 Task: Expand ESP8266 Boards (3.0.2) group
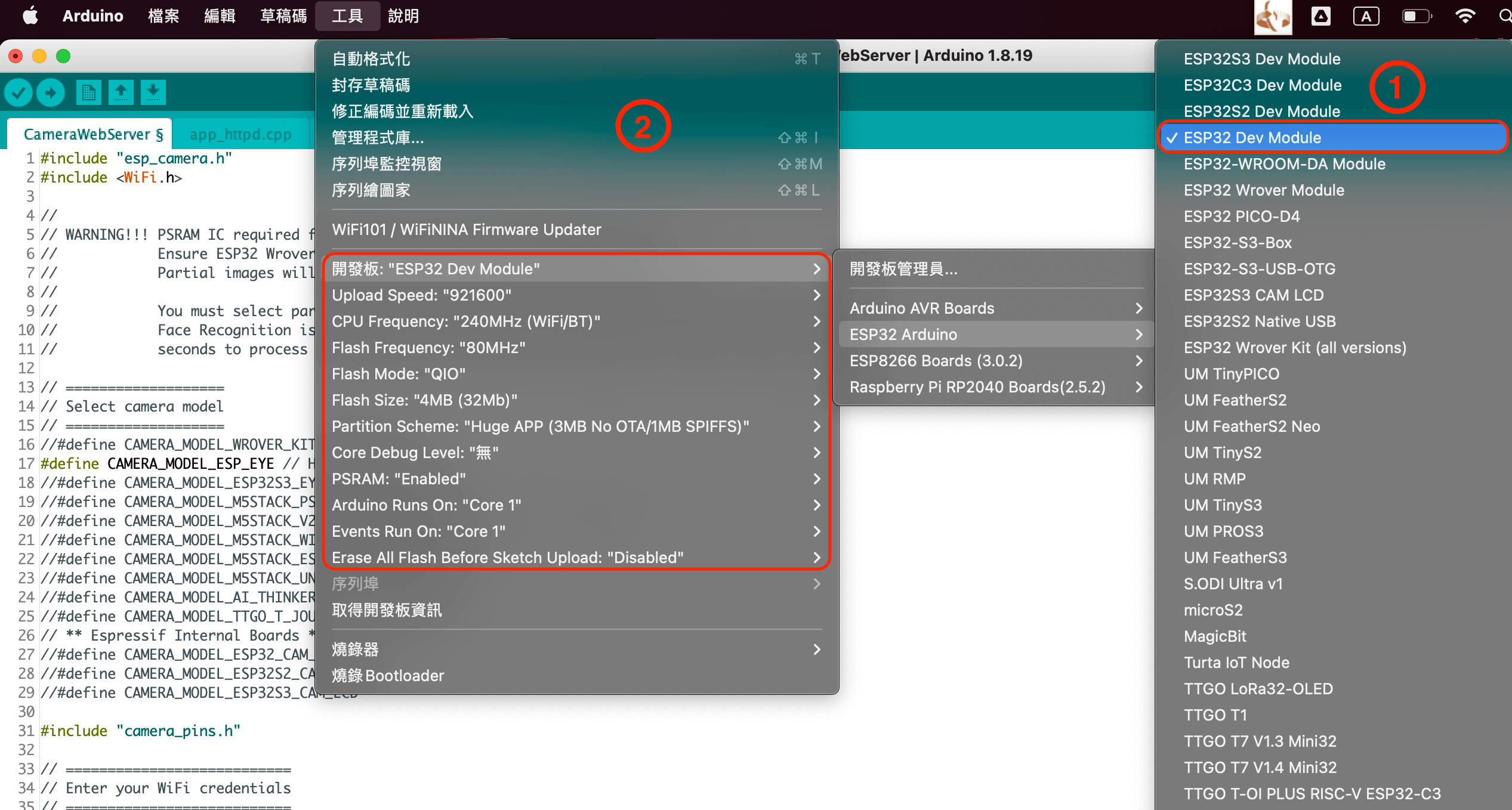(x=995, y=361)
